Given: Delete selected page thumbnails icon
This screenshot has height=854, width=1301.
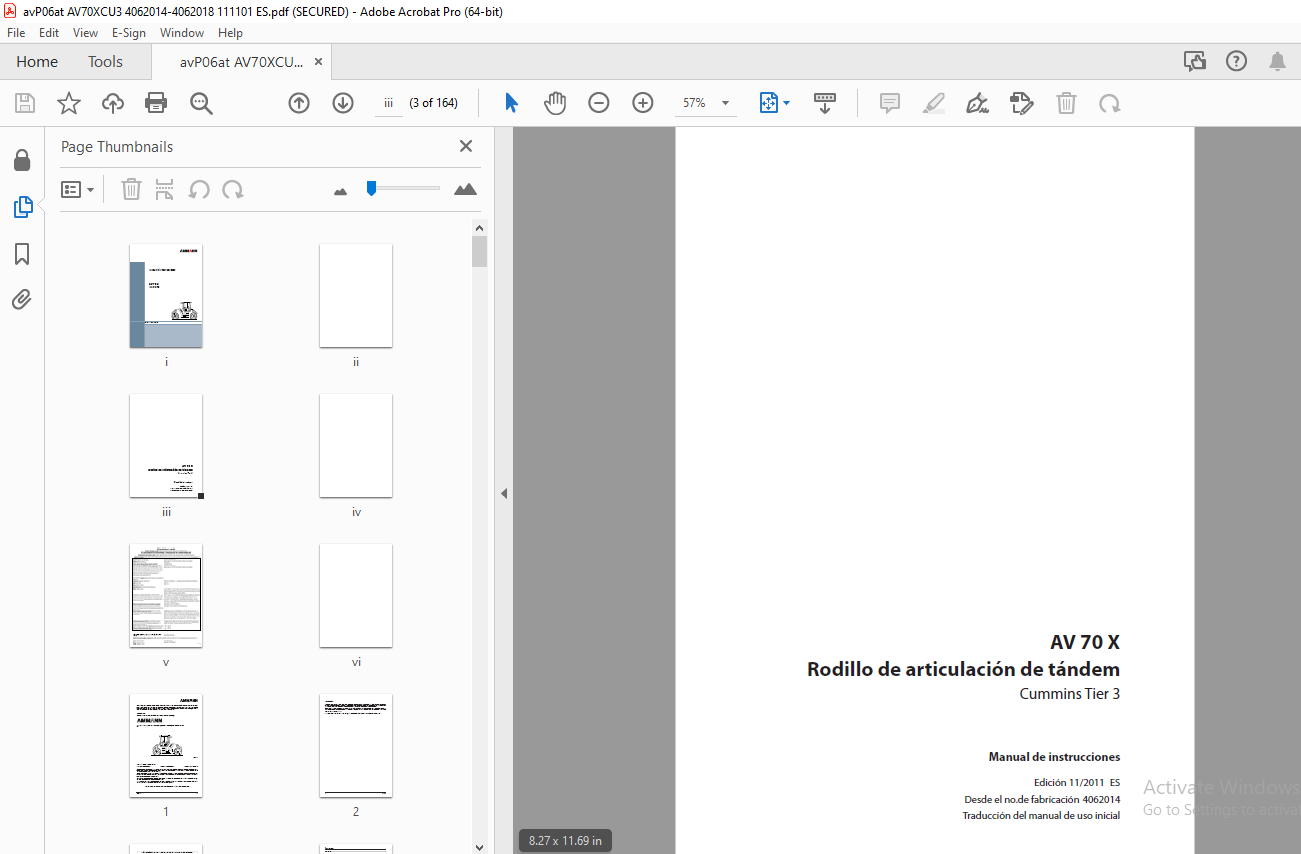Looking at the screenshot, I should click(131, 189).
